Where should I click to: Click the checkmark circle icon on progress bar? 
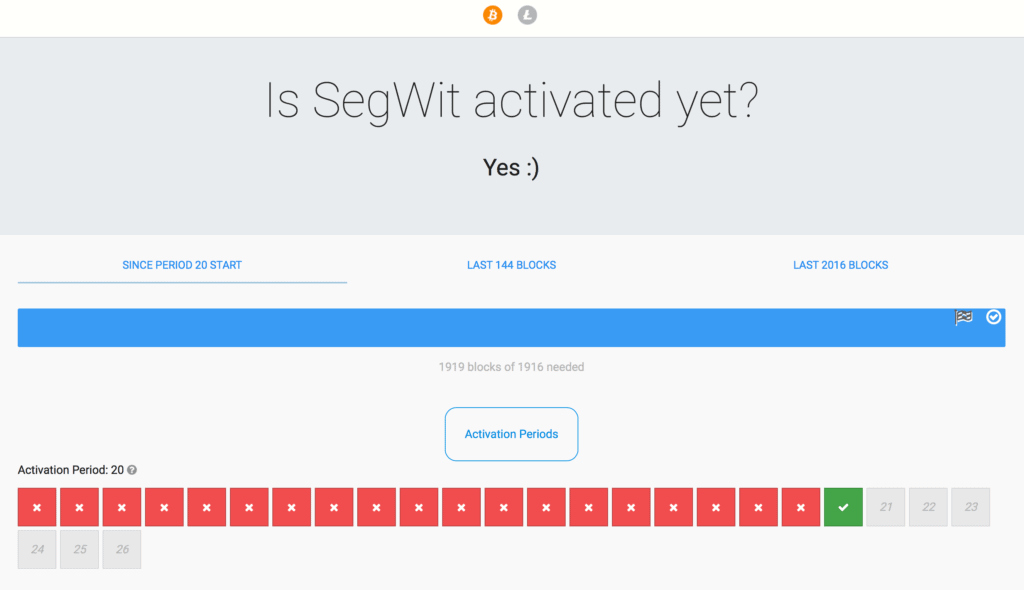point(993,317)
